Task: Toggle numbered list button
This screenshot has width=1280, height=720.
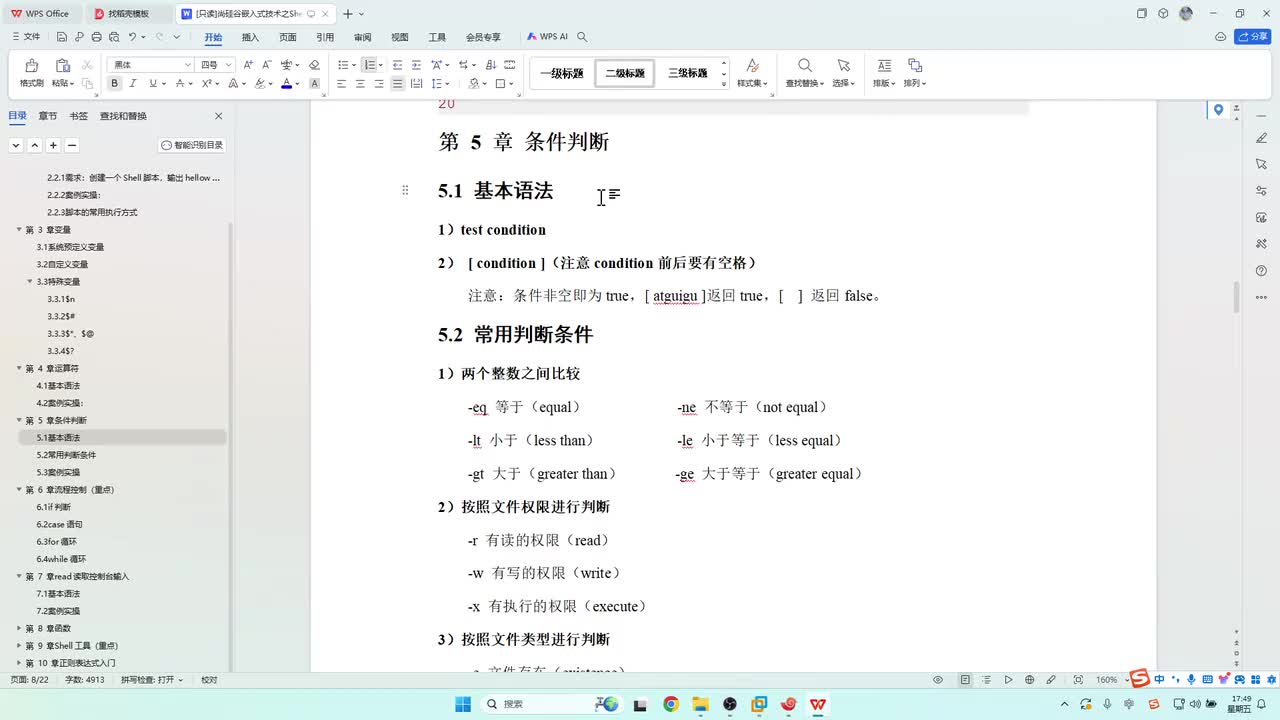Action: pos(369,64)
